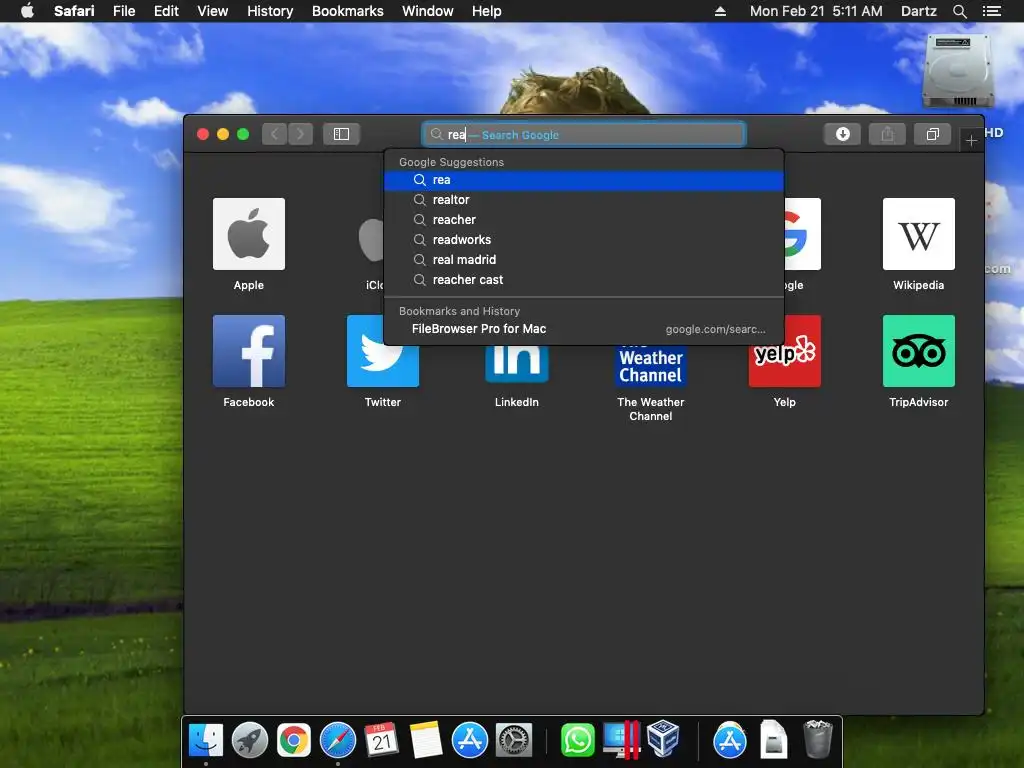Image resolution: width=1024 pixels, height=768 pixels.
Task: Click the Safari compass in the Dock
Action: 338,741
